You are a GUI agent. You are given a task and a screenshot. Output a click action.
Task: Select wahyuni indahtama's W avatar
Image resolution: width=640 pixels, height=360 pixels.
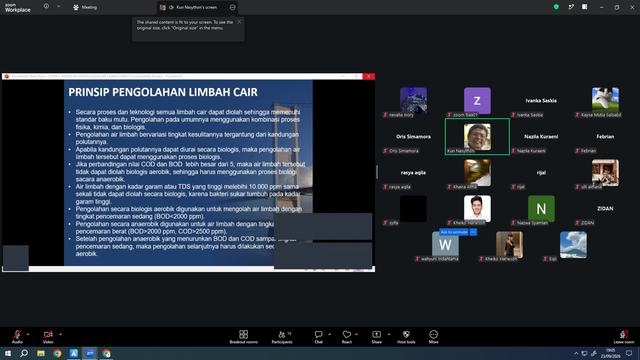pyautogui.click(x=445, y=244)
